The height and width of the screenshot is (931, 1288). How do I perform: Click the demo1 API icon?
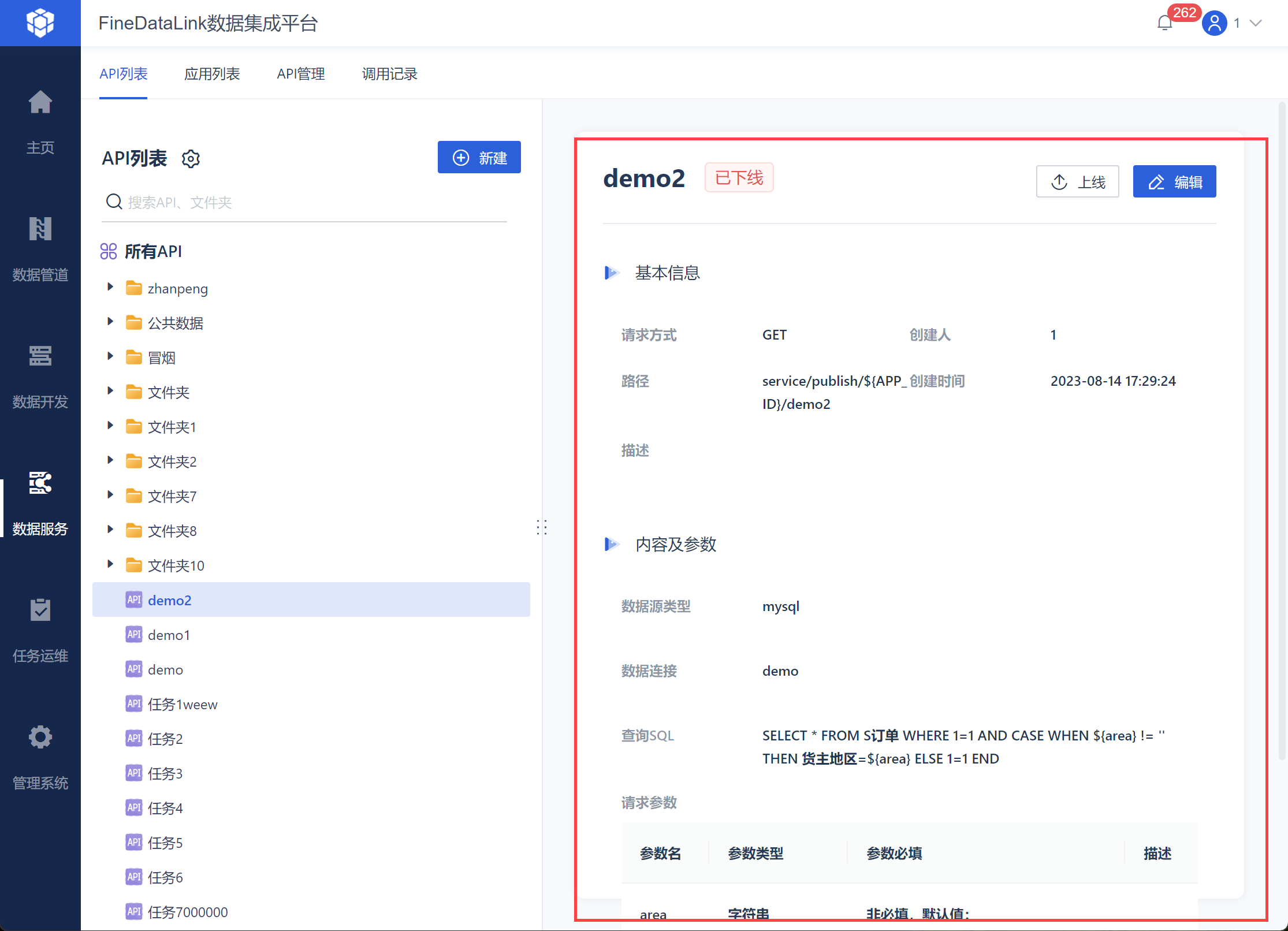pyautogui.click(x=134, y=634)
